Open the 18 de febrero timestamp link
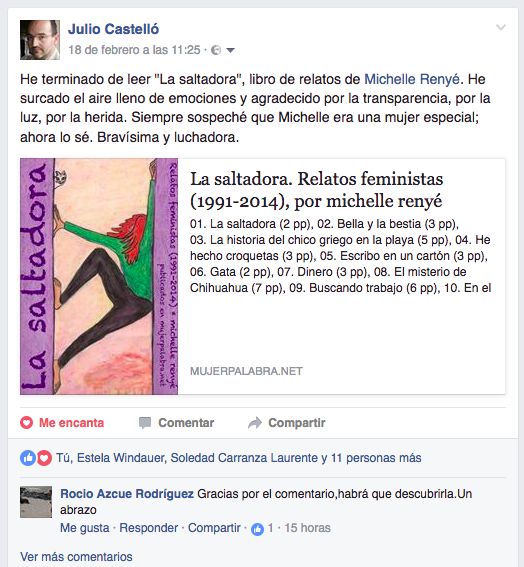 pyautogui.click(x=134, y=50)
